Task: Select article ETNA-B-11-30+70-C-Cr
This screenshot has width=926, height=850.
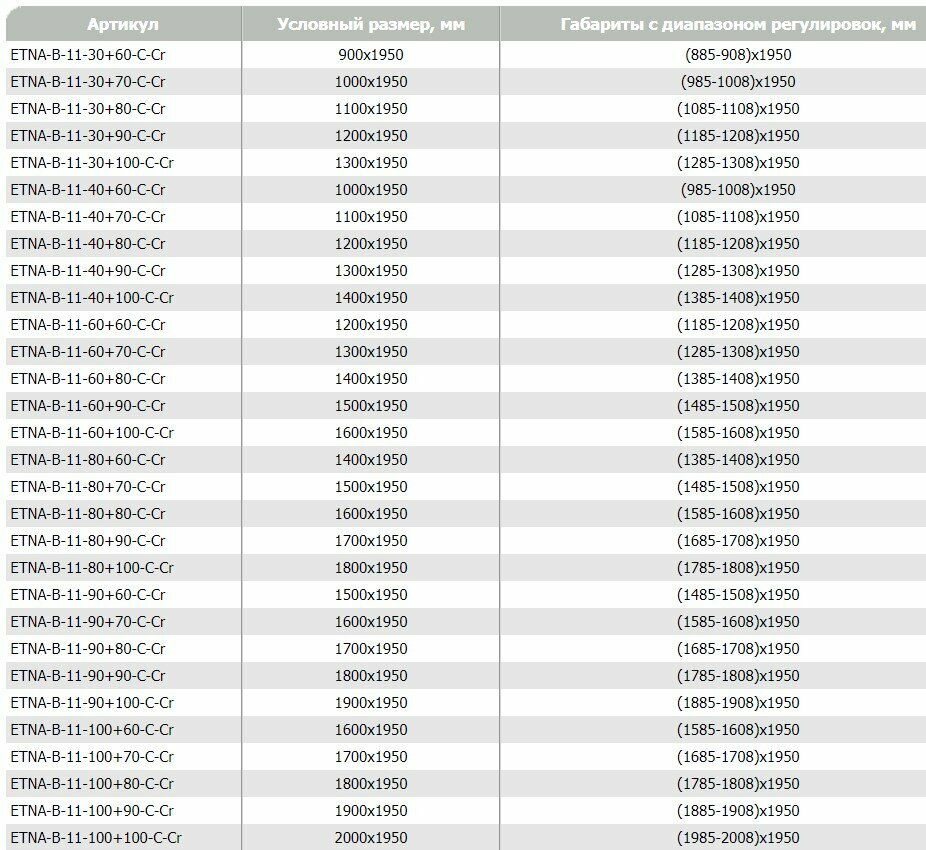Action: 88,82
